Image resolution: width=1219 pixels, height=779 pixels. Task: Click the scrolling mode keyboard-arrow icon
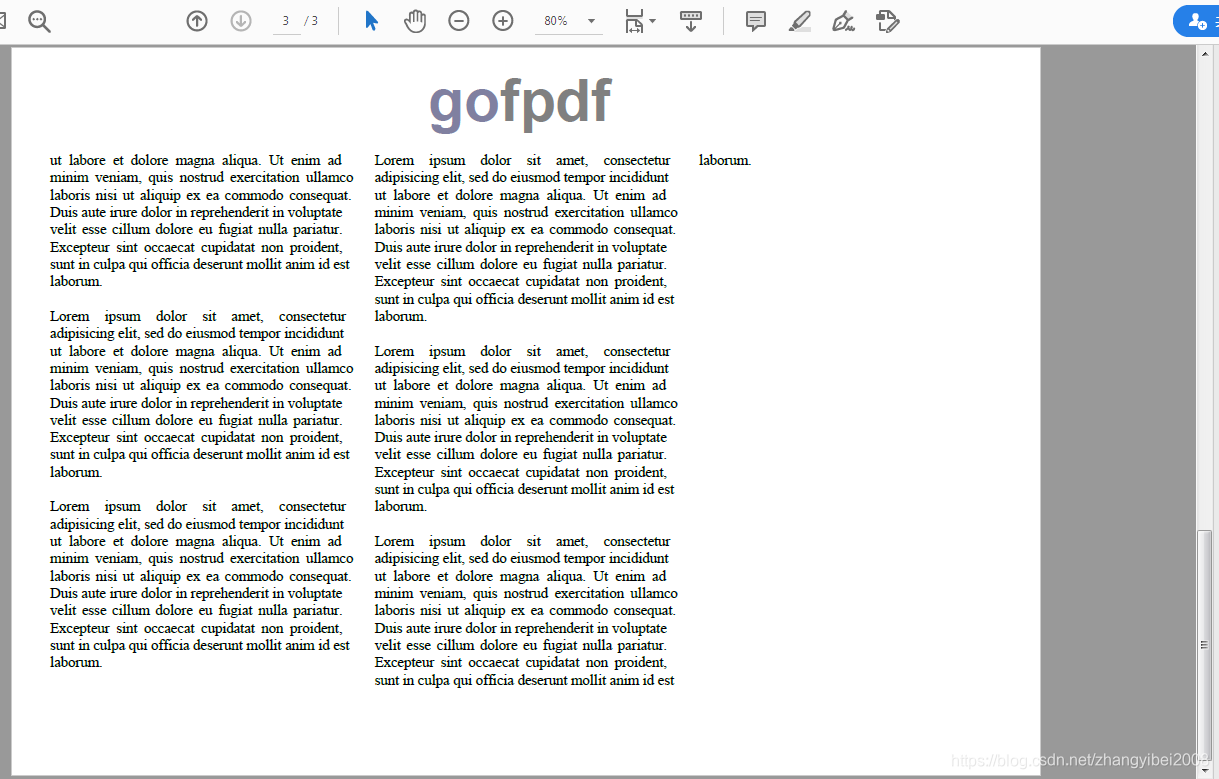point(690,21)
